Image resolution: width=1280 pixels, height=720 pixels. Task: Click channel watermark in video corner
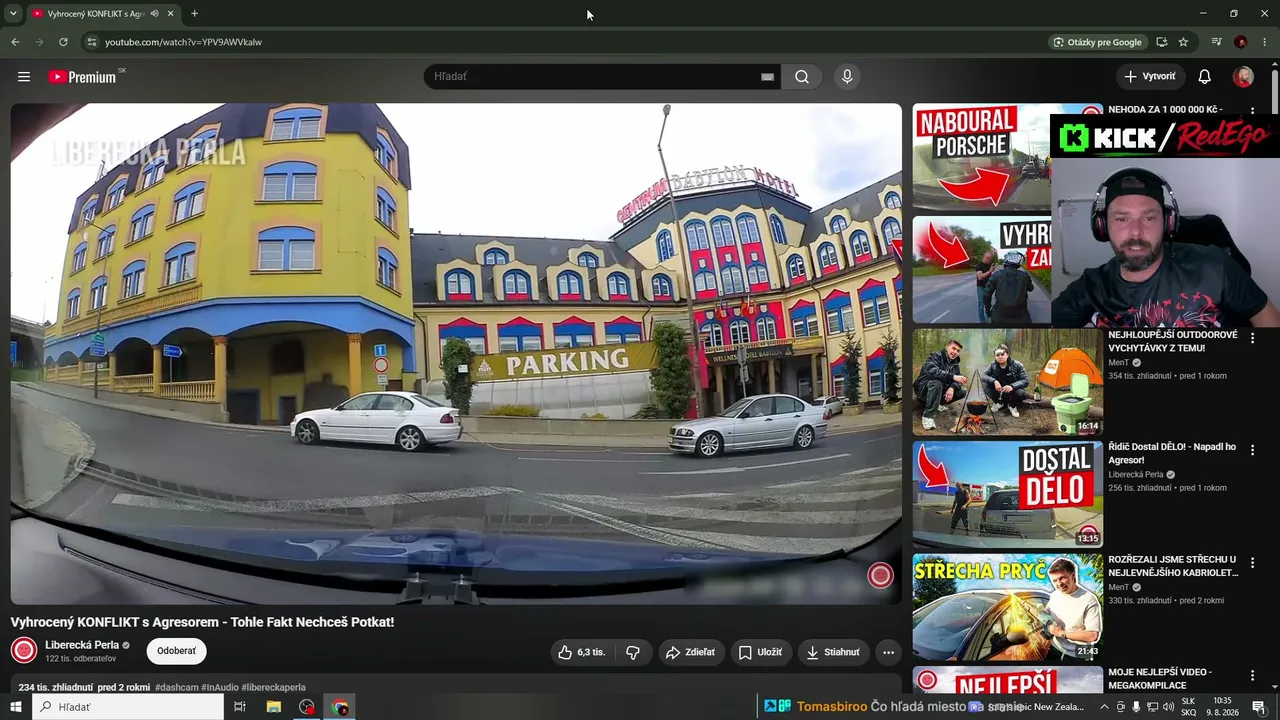pyautogui.click(x=880, y=575)
